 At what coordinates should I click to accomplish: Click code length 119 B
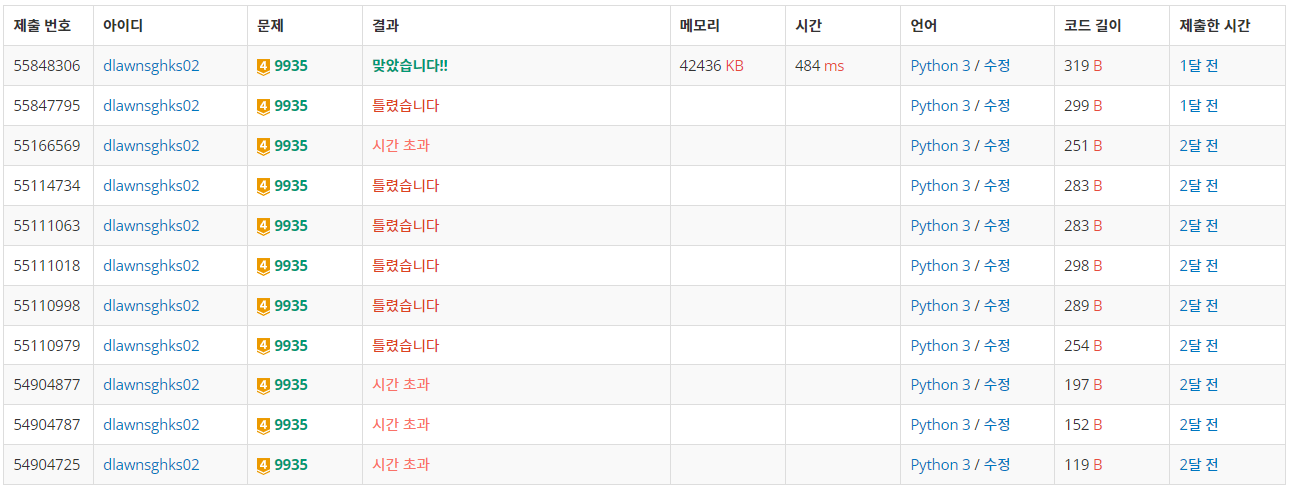(1083, 465)
